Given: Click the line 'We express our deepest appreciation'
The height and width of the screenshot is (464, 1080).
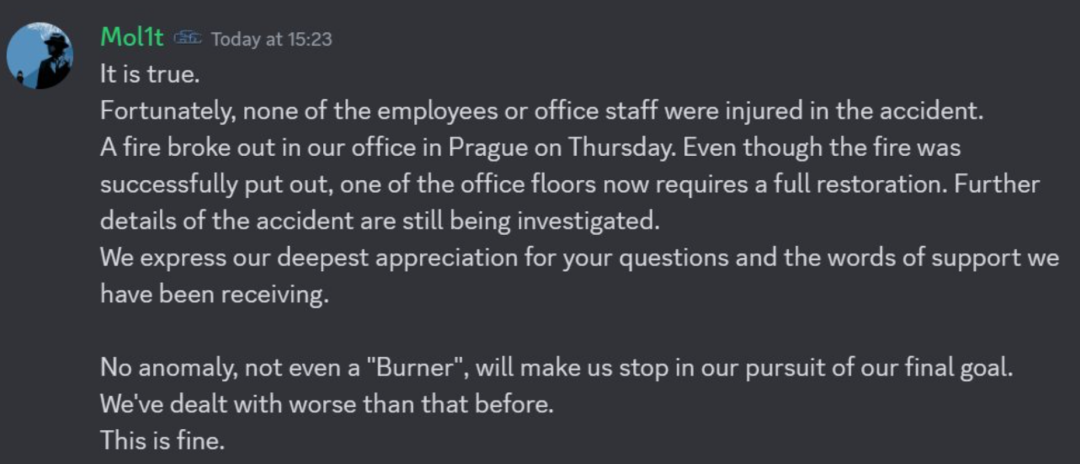Looking at the screenshot, I should [x=579, y=257].
